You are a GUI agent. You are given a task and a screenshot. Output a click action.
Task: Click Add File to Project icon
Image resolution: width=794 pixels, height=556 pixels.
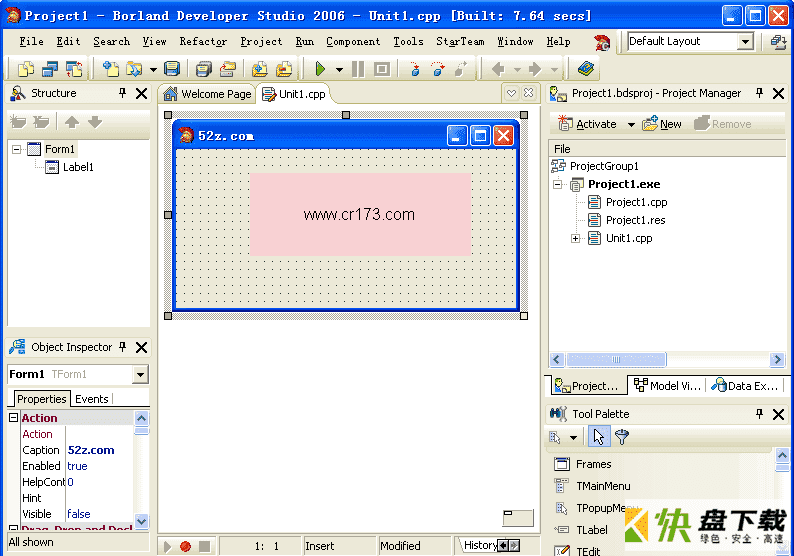coord(260,68)
